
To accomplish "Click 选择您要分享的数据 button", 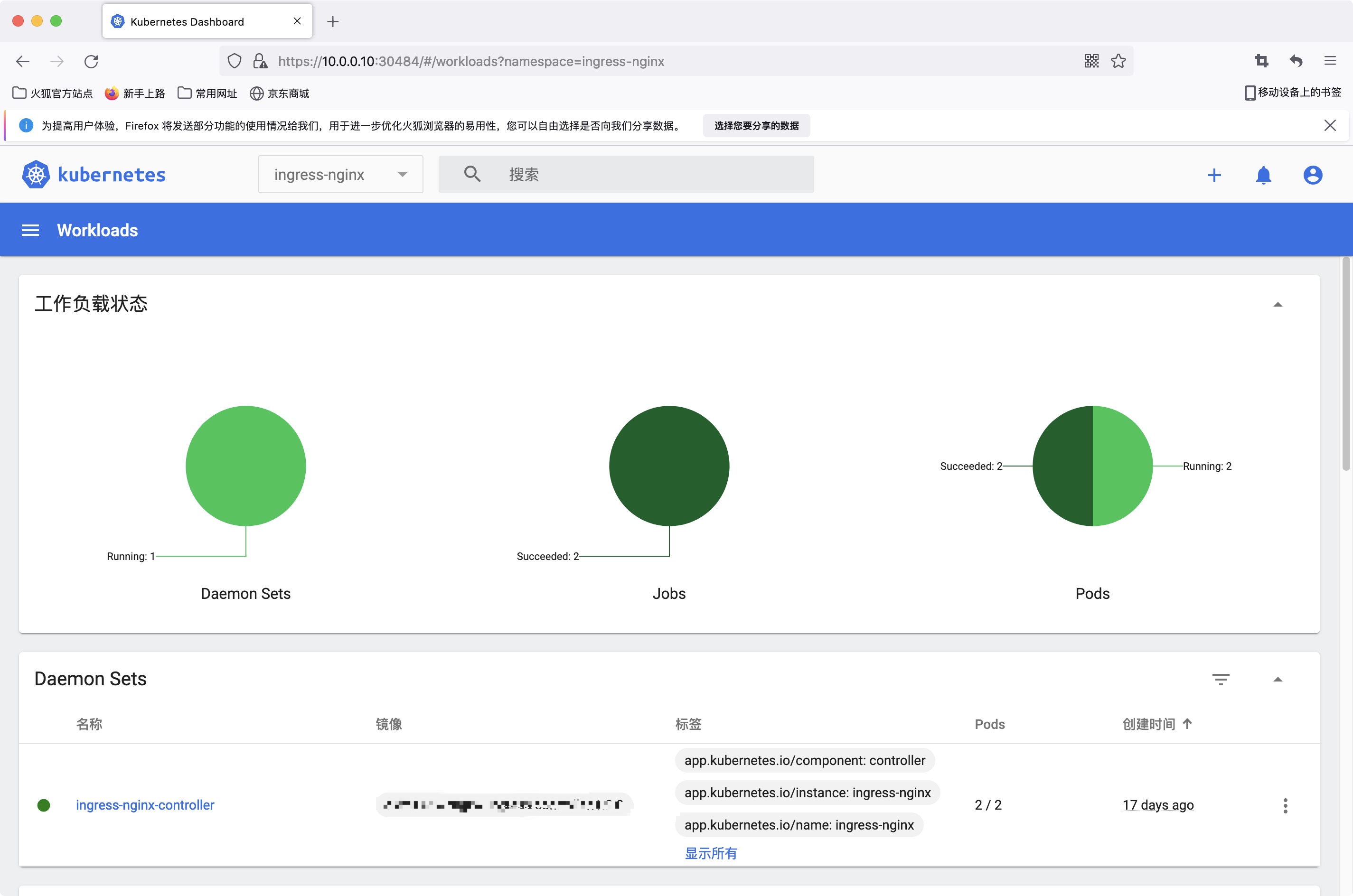I will tap(756, 126).
